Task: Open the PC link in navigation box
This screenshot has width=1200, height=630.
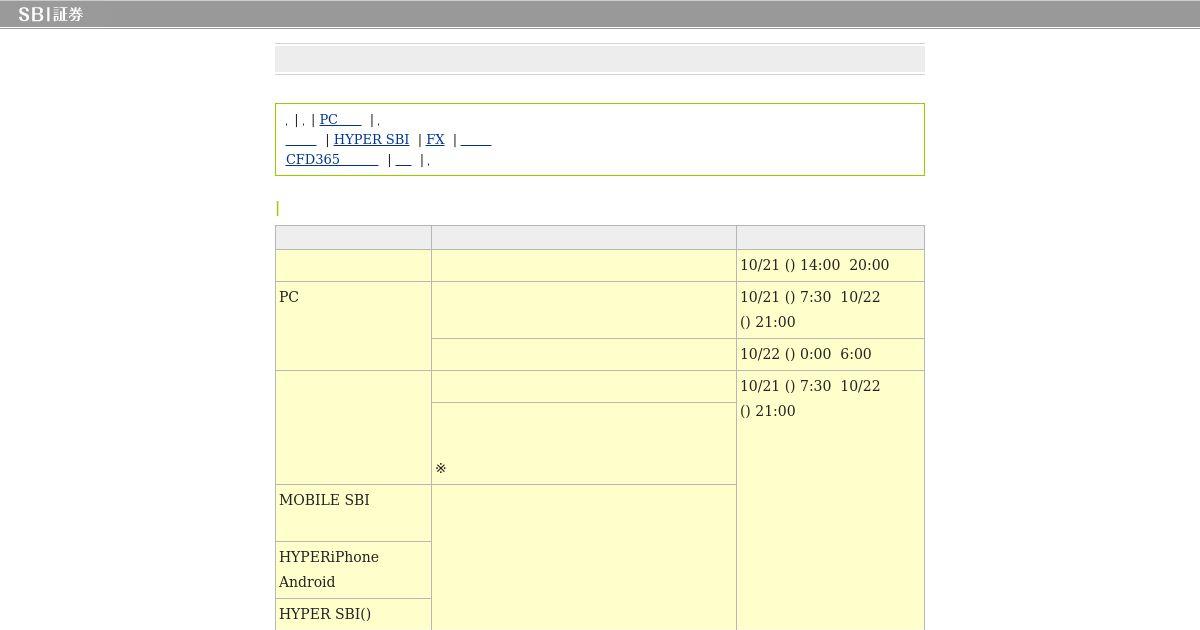Action: 340,119
